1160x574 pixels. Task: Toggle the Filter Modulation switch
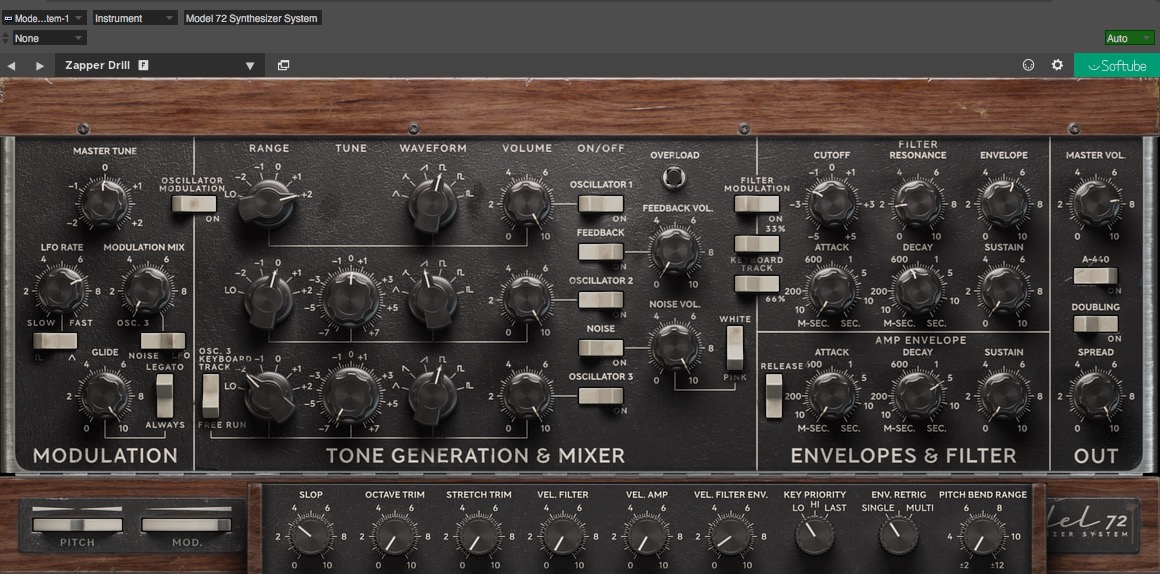[757, 204]
